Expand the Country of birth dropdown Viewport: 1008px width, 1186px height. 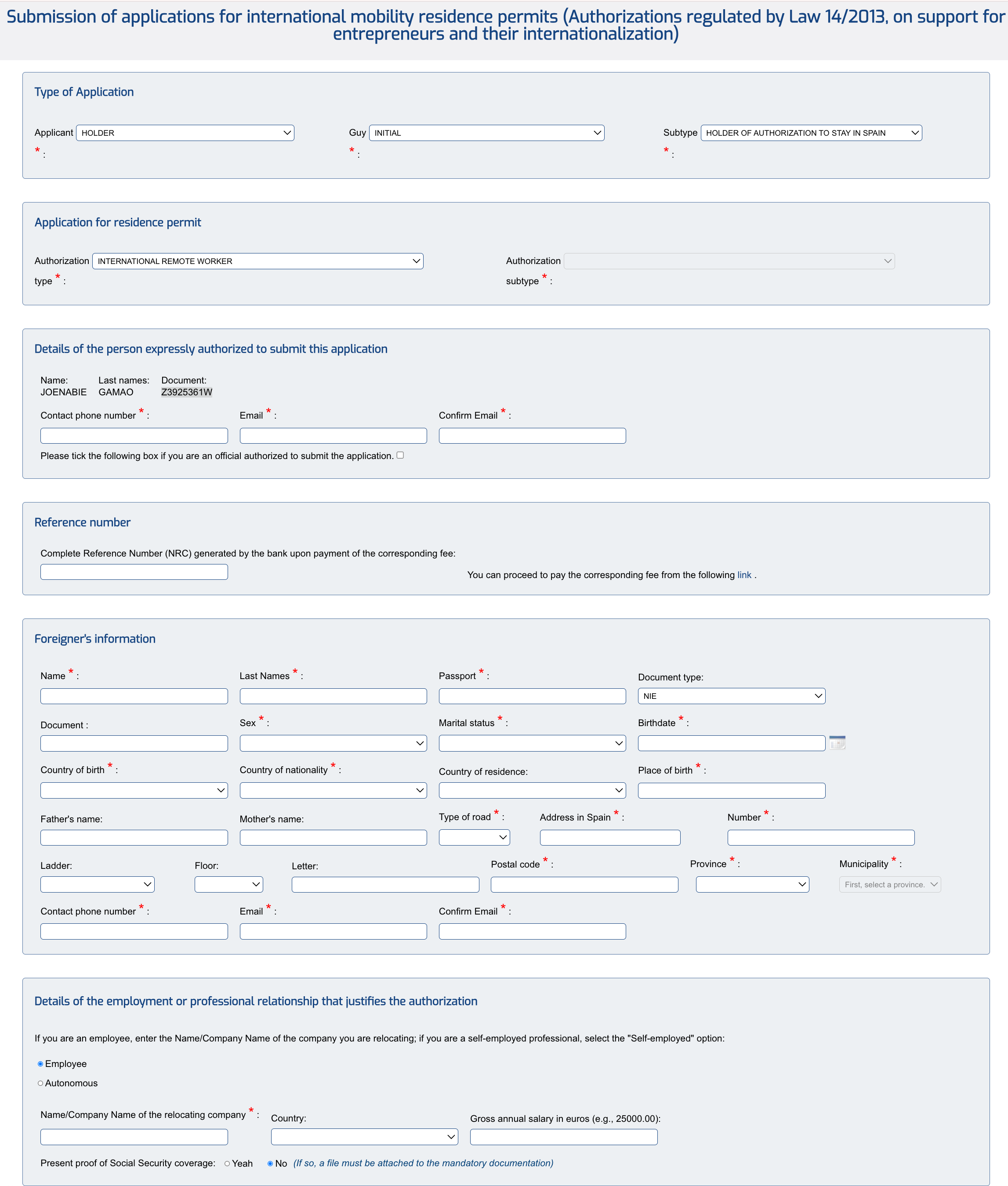[x=134, y=790]
